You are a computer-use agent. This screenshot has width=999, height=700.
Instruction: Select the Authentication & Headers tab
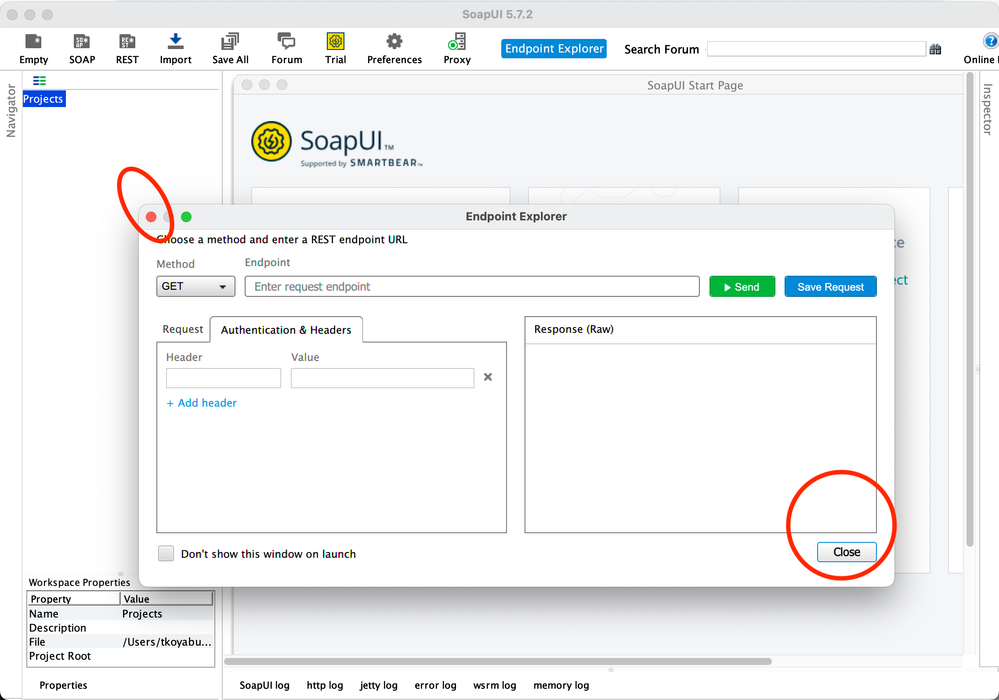tap(286, 330)
